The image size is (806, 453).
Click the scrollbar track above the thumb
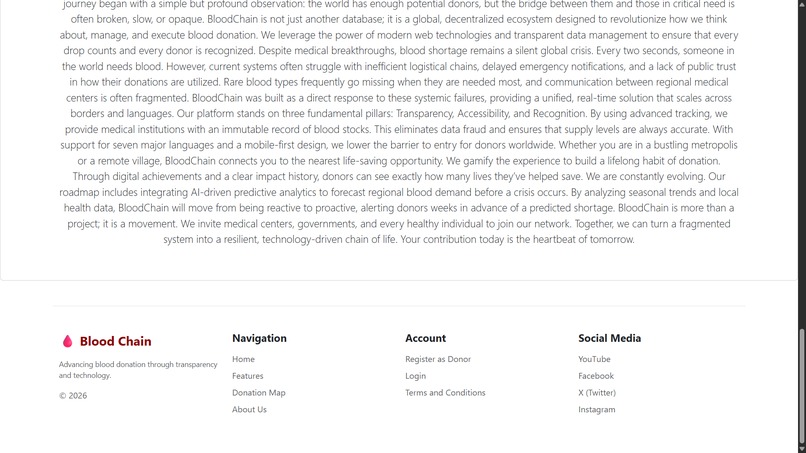pyautogui.click(x=801, y=165)
